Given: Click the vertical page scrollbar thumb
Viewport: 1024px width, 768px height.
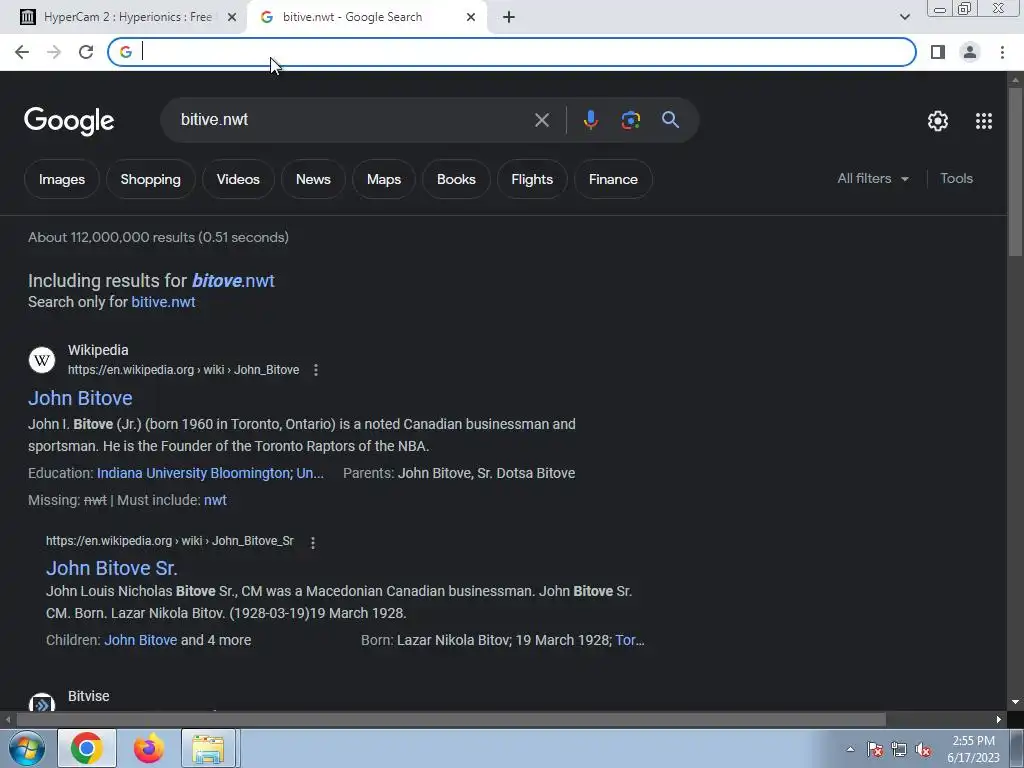Looking at the screenshot, I should pyautogui.click(x=1015, y=171).
